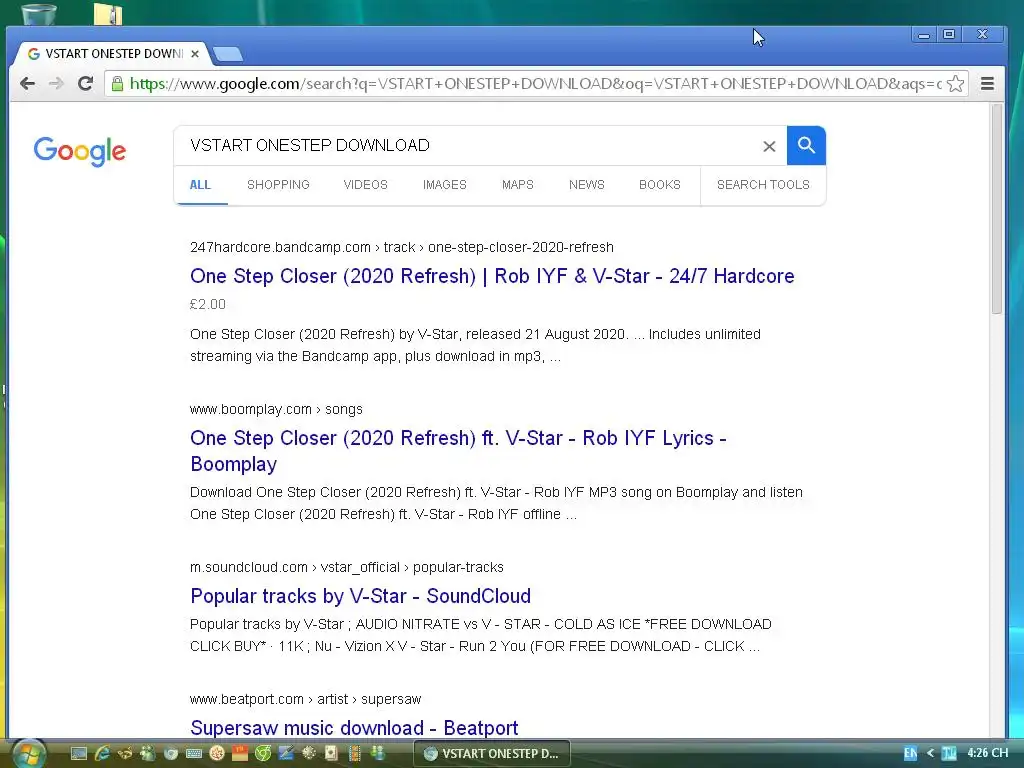Open a new tab next to the current tab

point(228,54)
